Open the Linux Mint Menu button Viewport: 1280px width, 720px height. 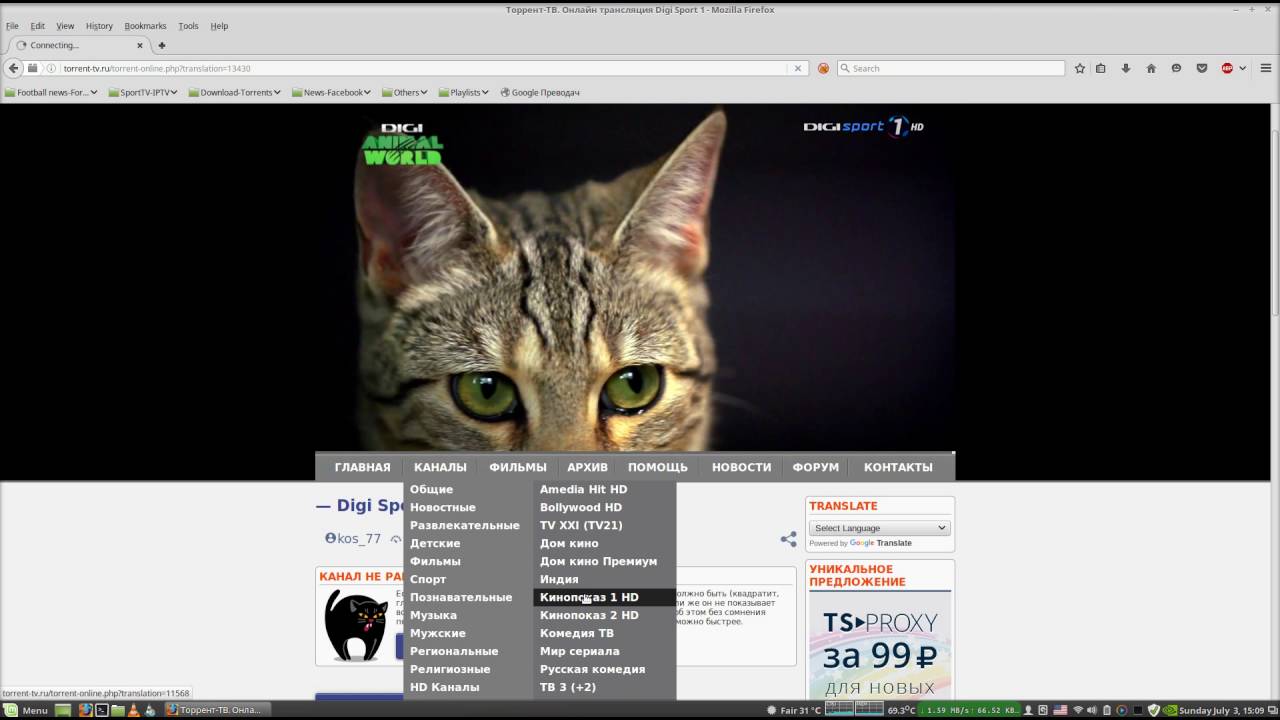click(x=25, y=710)
